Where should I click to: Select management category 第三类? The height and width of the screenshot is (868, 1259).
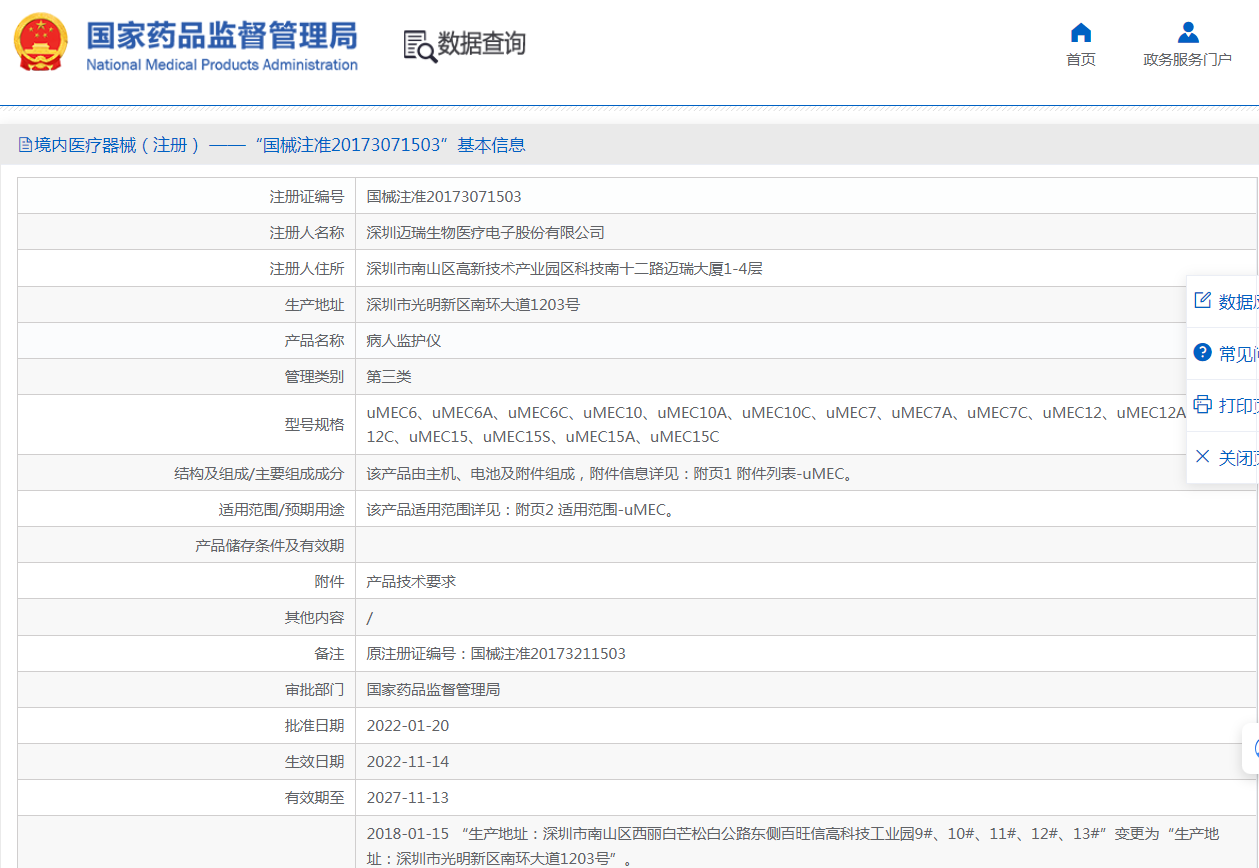click(x=389, y=377)
